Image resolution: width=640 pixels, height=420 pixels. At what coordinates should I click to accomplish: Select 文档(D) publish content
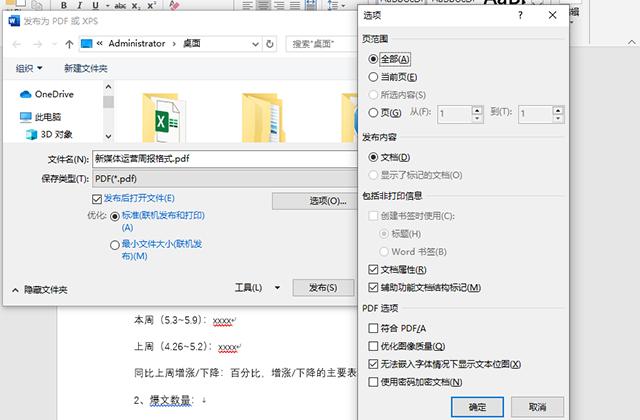373,157
